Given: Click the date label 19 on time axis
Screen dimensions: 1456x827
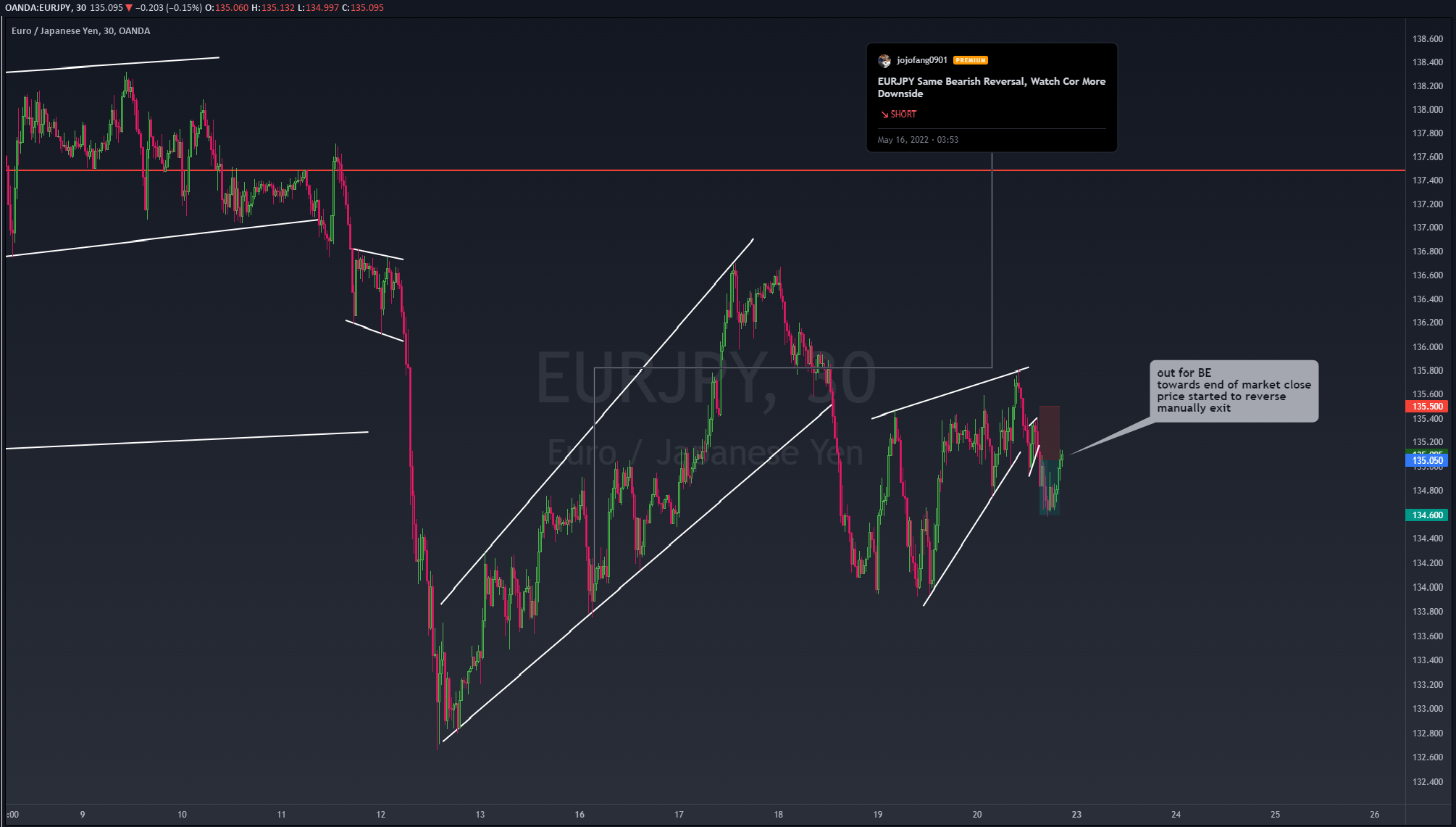Looking at the screenshot, I should click(877, 814).
